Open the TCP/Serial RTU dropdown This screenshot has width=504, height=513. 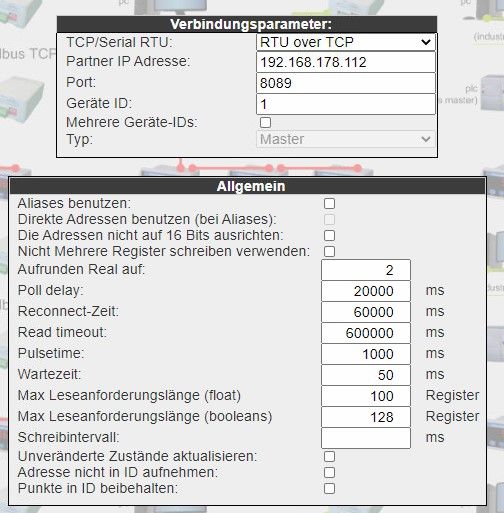click(x=346, y=42)
